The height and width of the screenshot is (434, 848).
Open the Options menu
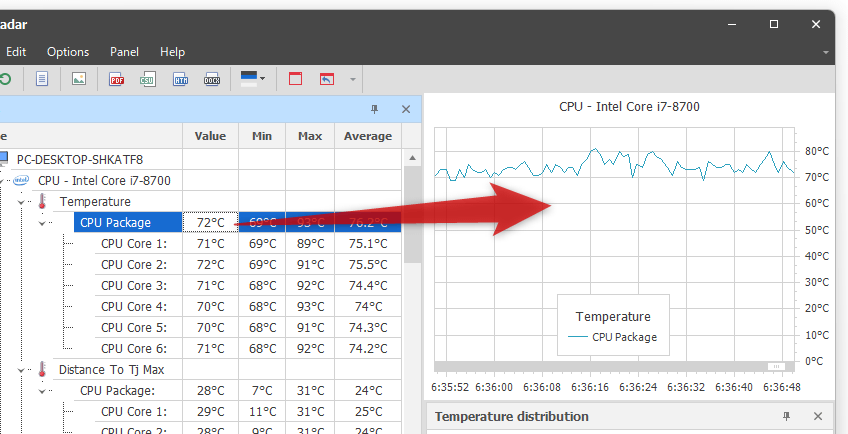click(x=68, y=52)
